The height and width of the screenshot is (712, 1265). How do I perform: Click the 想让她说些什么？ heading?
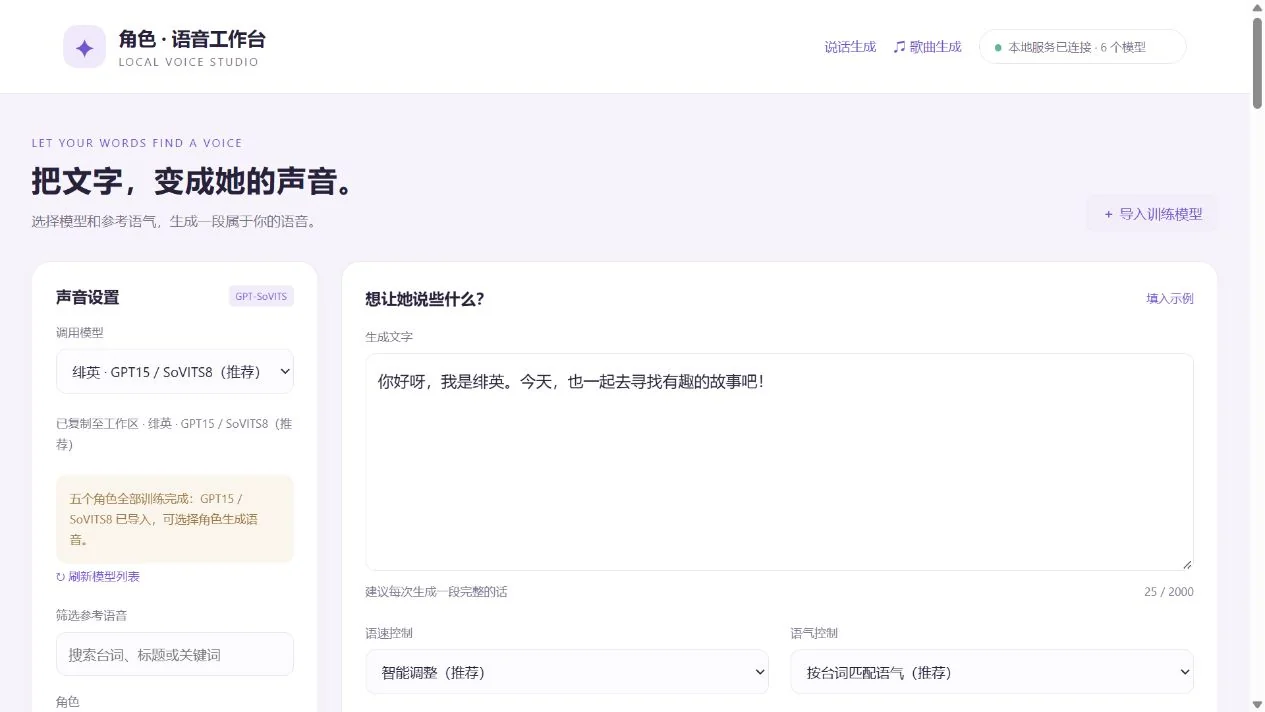(425, 298)
